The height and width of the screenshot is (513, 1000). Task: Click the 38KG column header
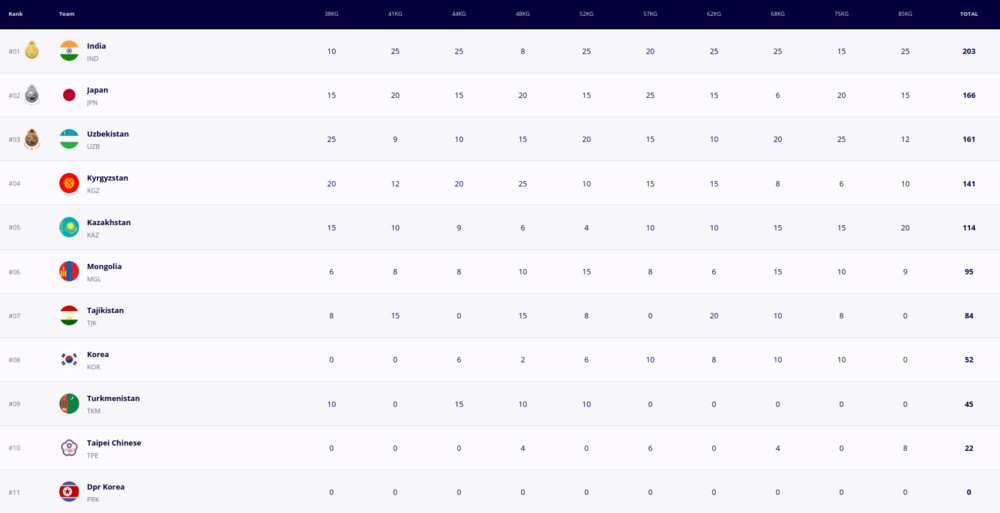331,14
